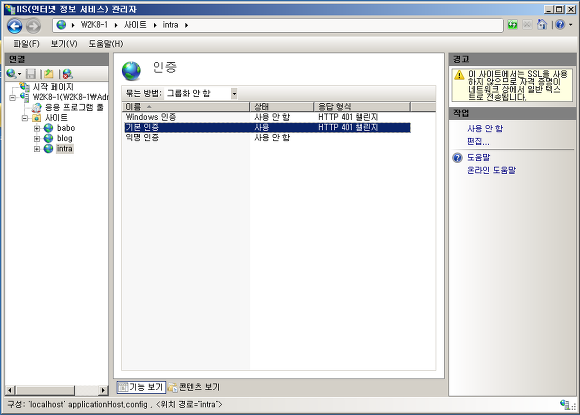
Task: Sort by the 상태 column header
Action: (x=282, y=107)
